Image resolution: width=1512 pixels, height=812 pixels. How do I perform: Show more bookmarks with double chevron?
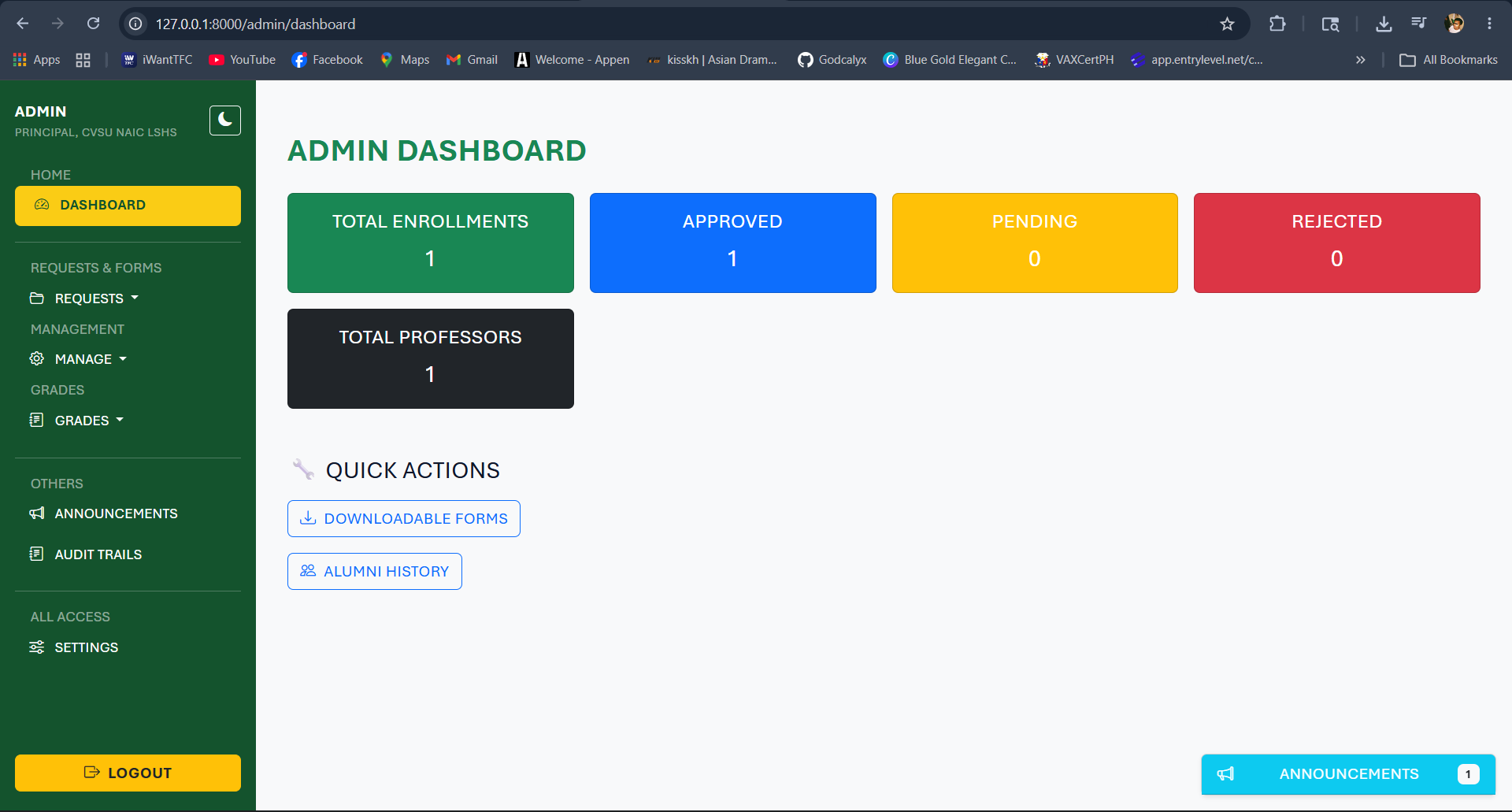tap(1360, 60)
